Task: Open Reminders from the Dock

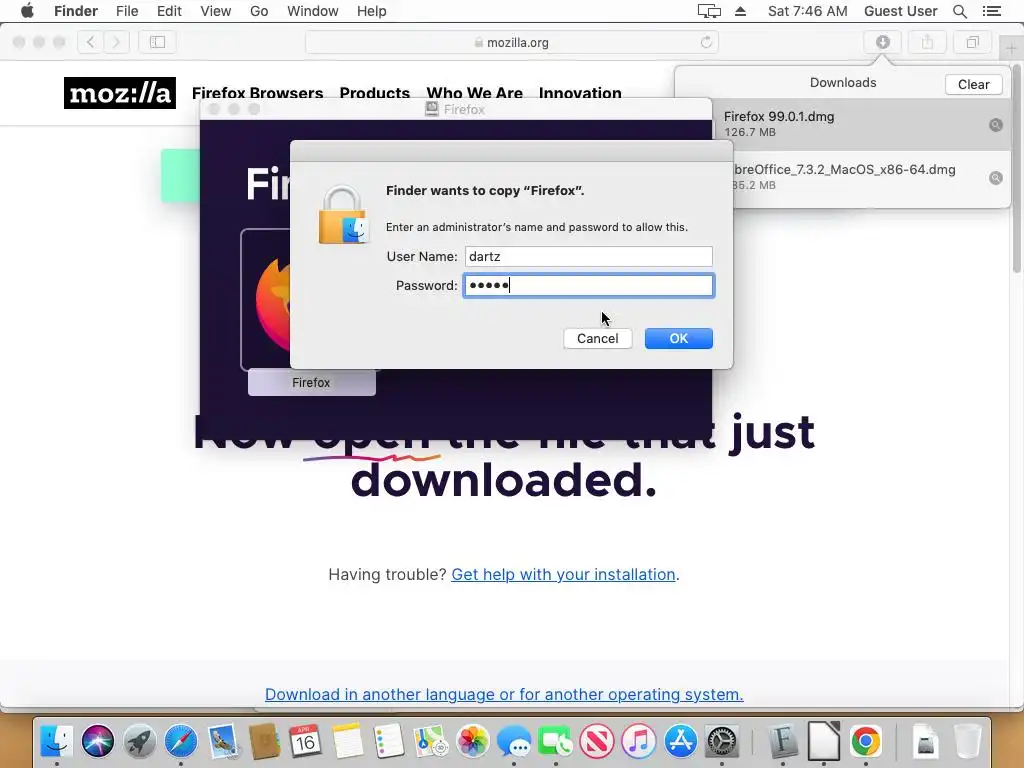Action: tap(389, 741)
